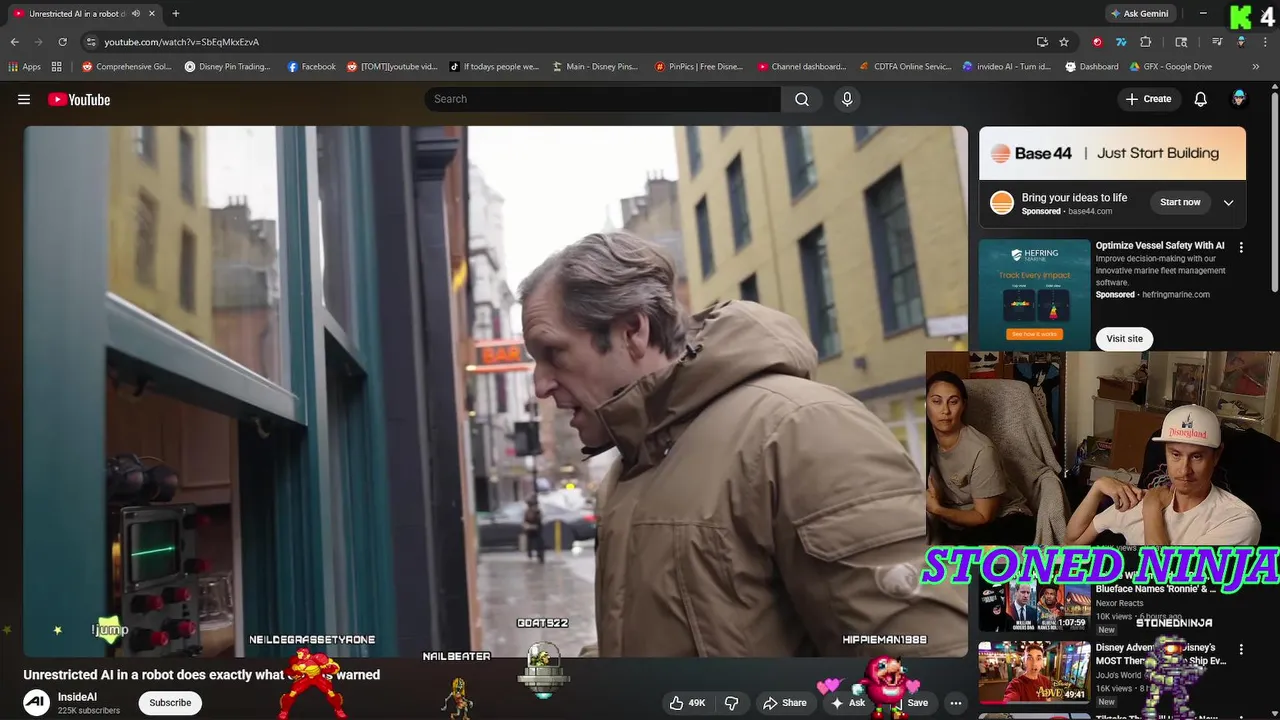Click the Ask button under video
The image size is (1280, 720).
[x=848, y=703]
